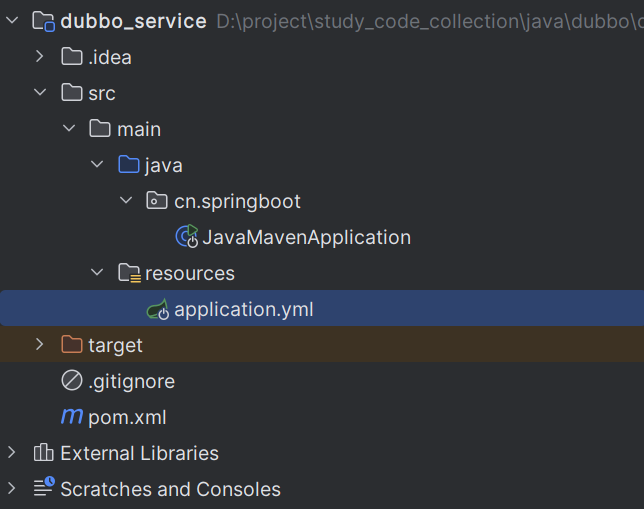Viewport: 644px width, 509px height.
Task: Click the orange target folder icon
Action: tap(71, 345)
